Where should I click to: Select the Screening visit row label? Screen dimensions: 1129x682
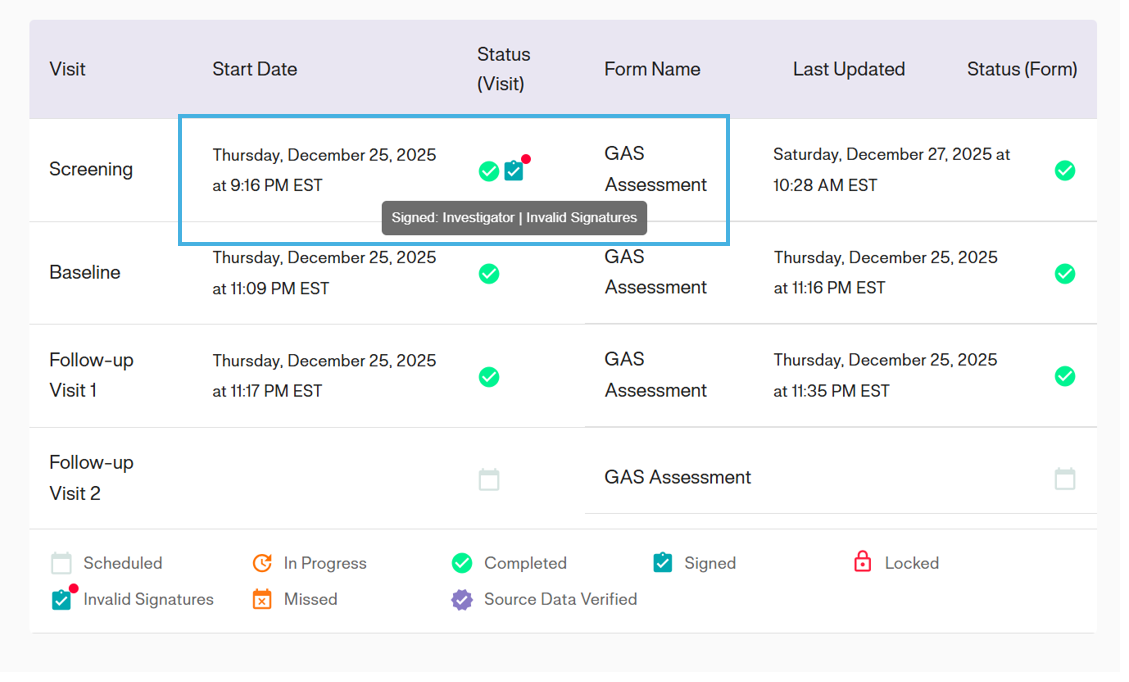91,169
